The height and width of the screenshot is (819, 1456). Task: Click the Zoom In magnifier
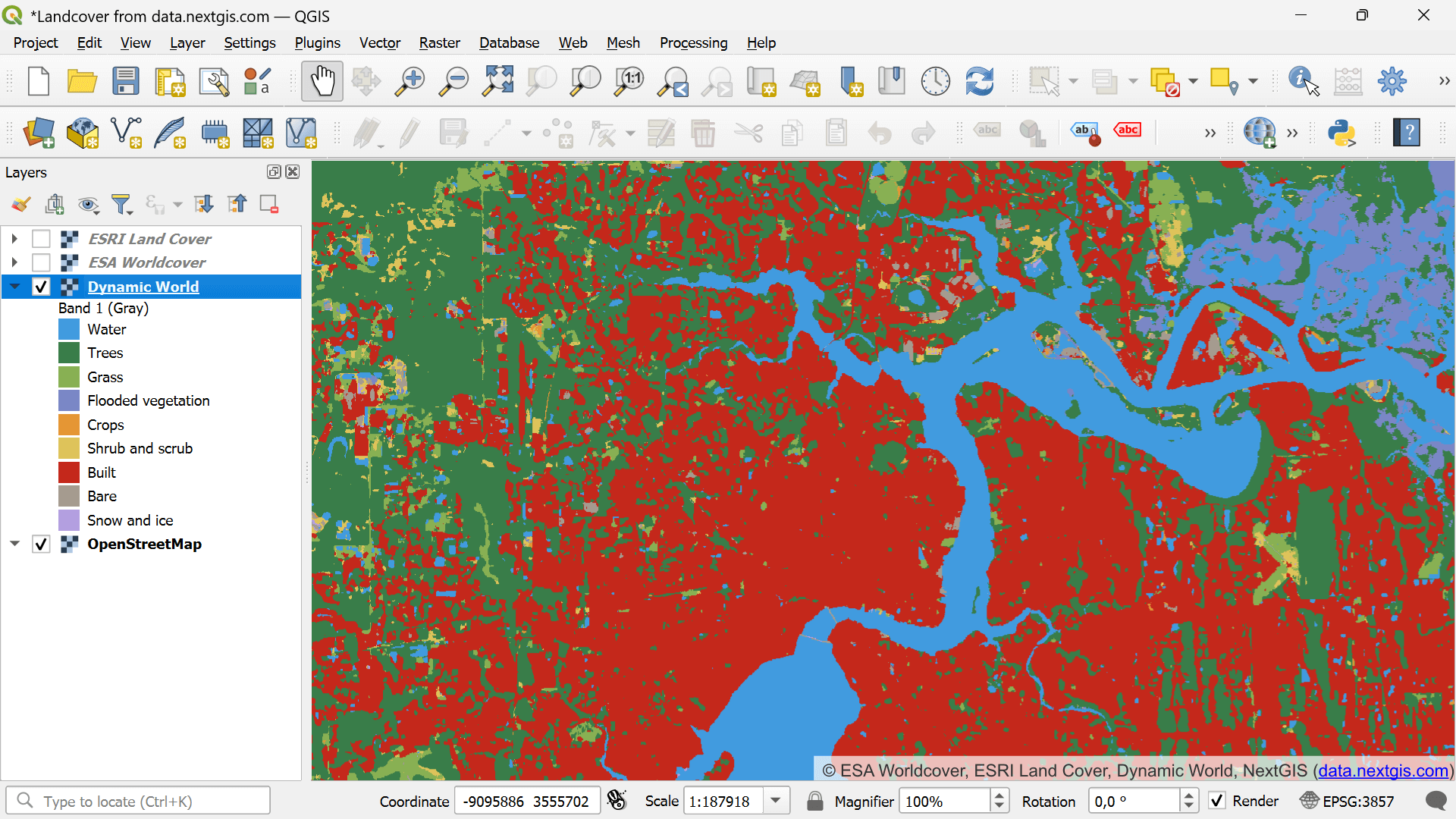pos(410,81)
